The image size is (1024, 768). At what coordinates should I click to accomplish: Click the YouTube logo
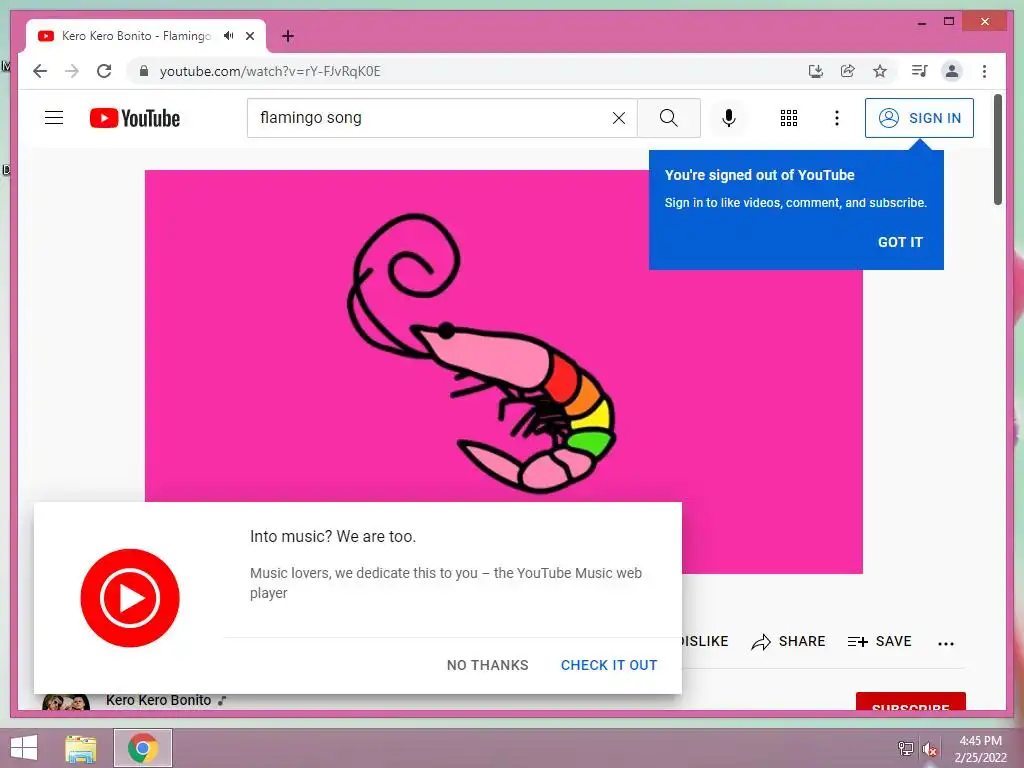point(135,118)
